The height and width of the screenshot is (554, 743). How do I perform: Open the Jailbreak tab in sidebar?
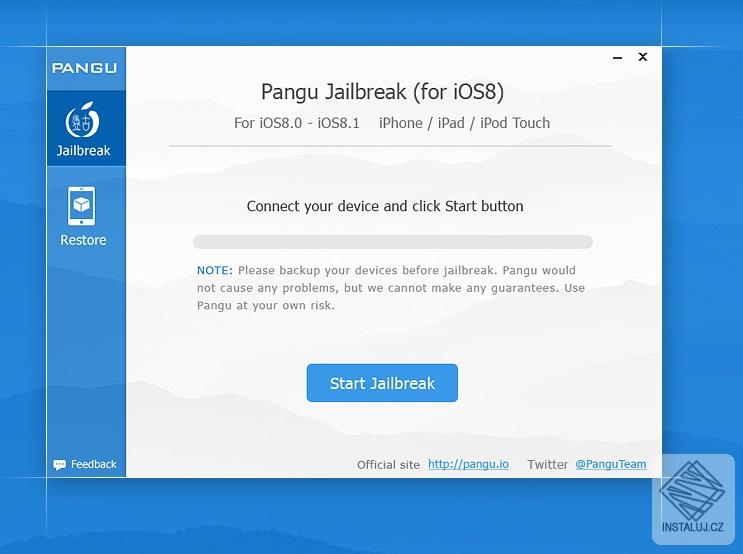pos(86,128)
